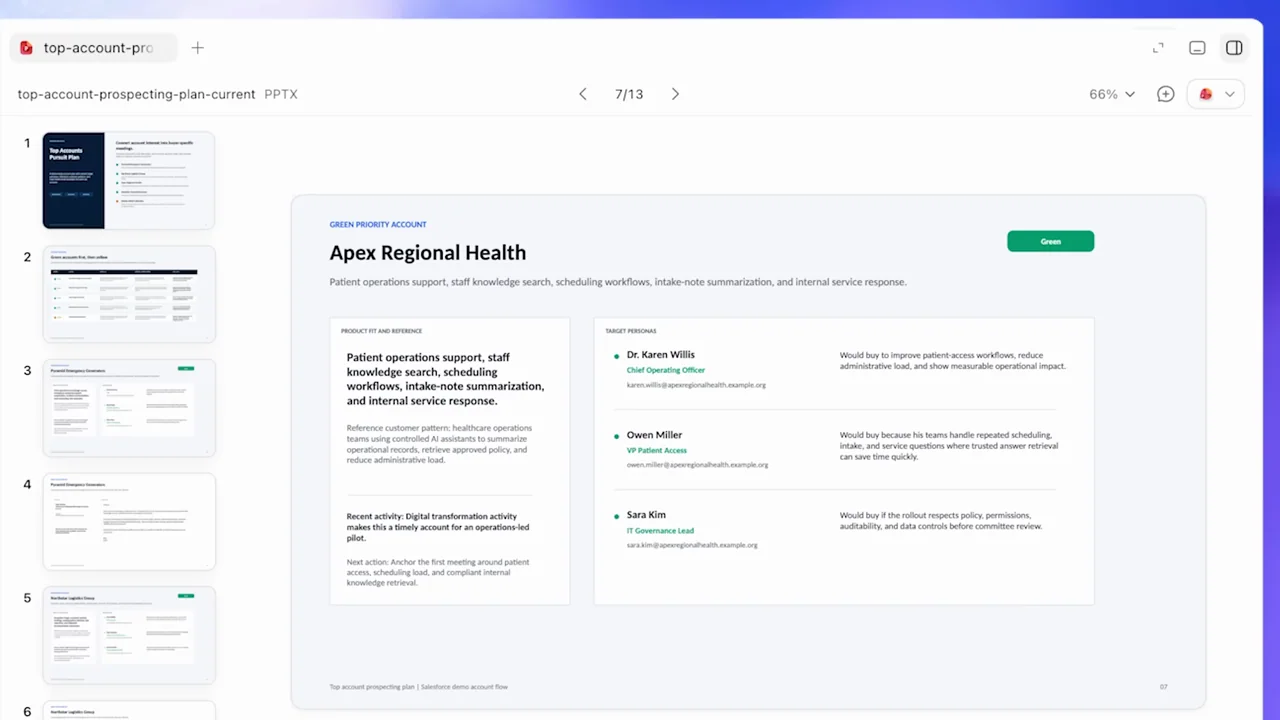Click owen.miller email address
The image size is (1280, 720).
[697, 465]
